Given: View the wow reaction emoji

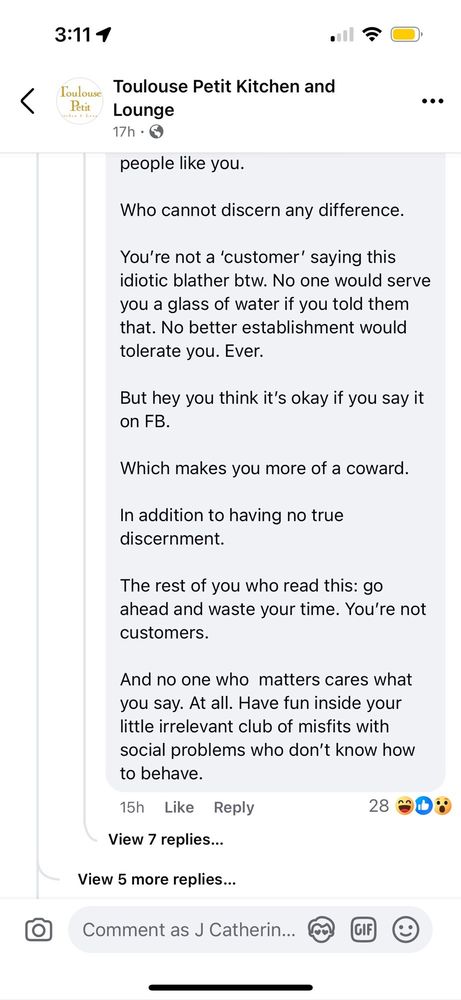Looking at the screenshot, I should [441, 807].
